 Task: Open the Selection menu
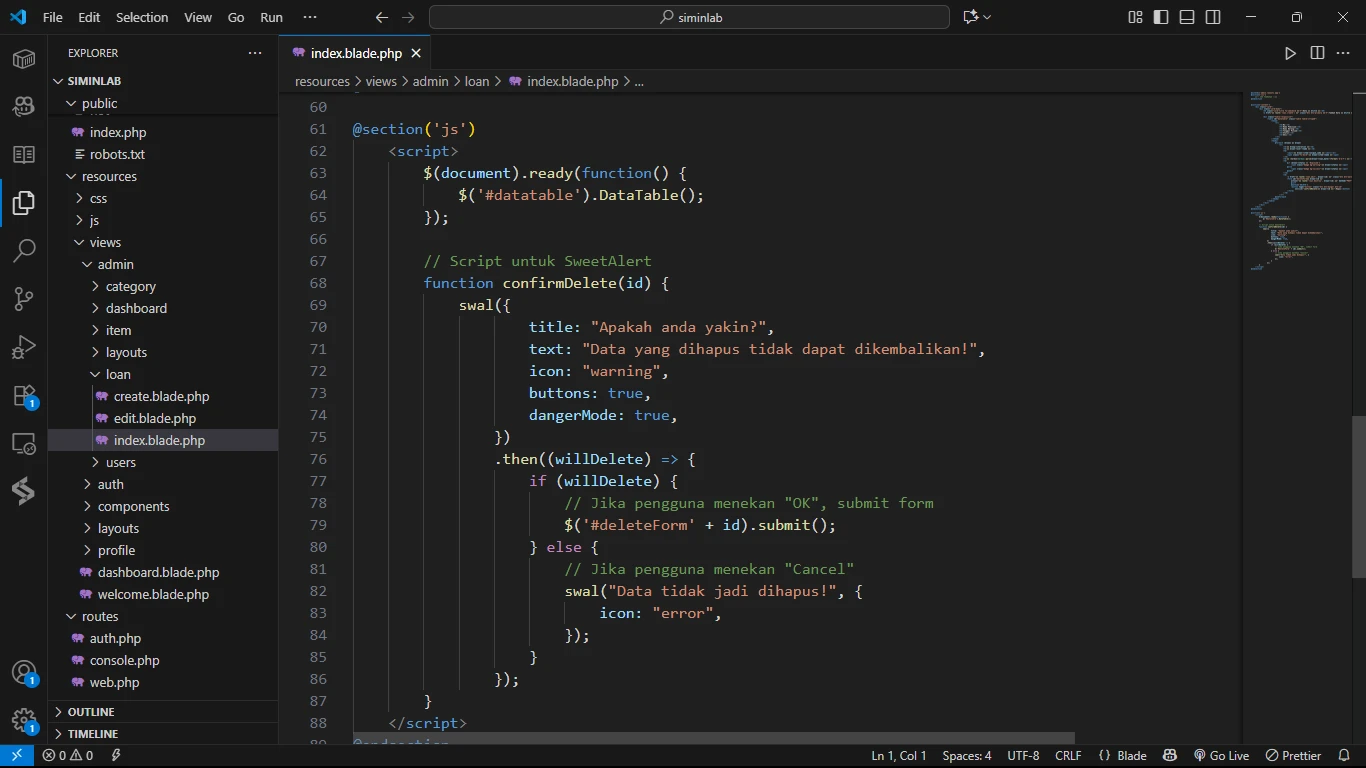pyautogui.click(x=142, y=17)
